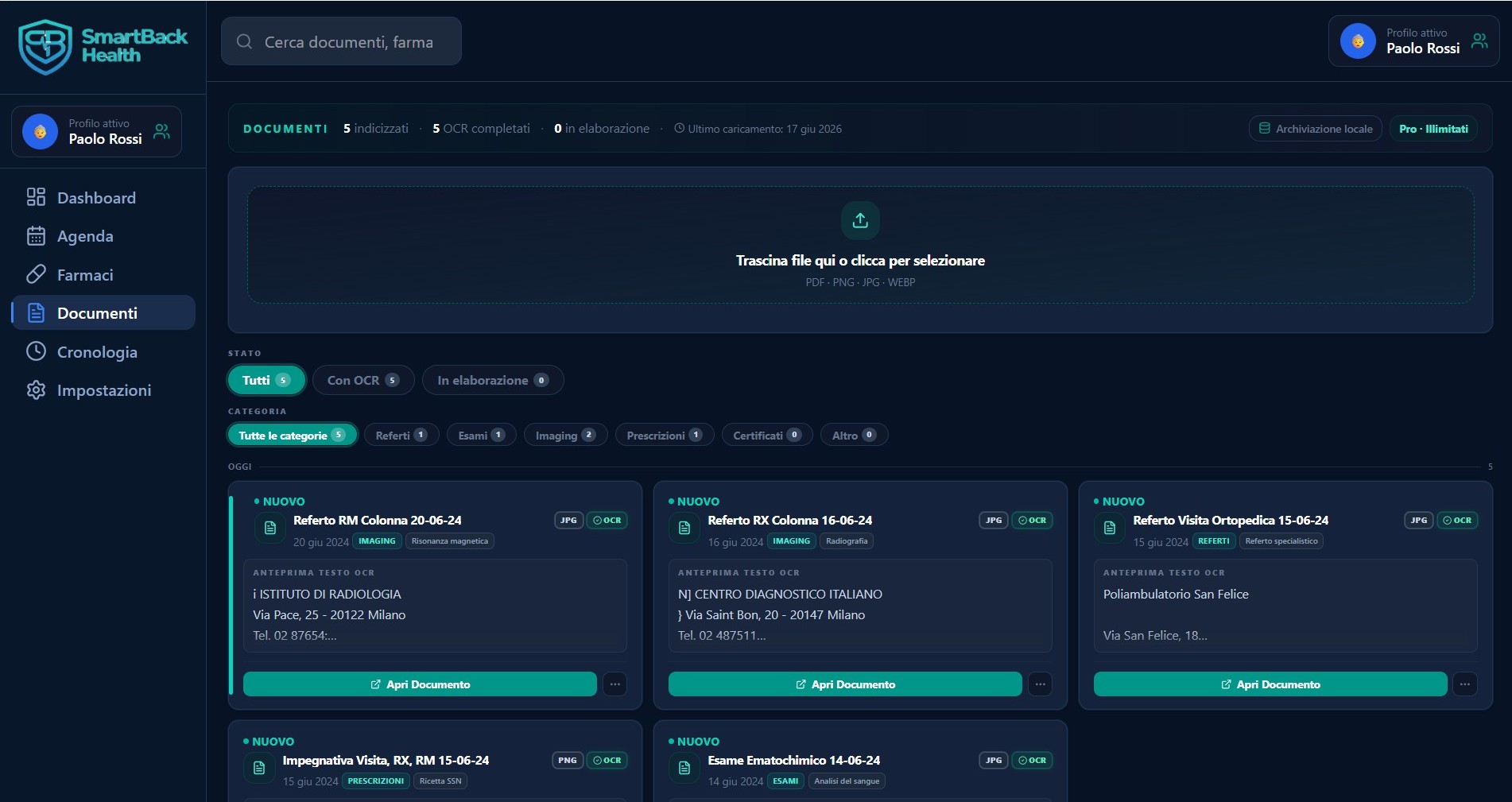This screenshot has width=1512, height=802.
Task: Click the document icon of Referto RX Colonna
Action: click(x=684, y=528)
